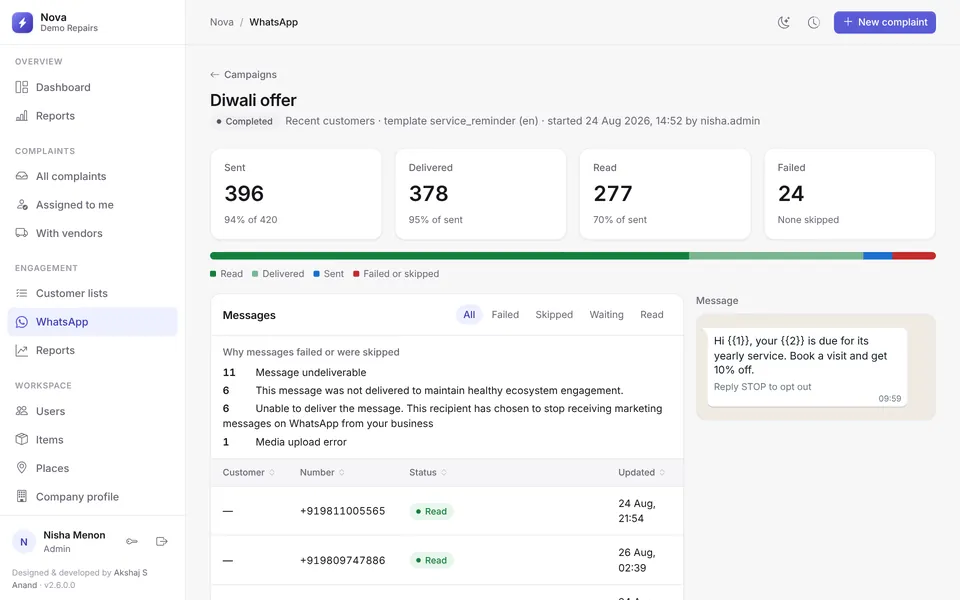The height and width of the screenshot is (600, 960).
Task: Go to With vendors truck item
Action: [92, 233]
